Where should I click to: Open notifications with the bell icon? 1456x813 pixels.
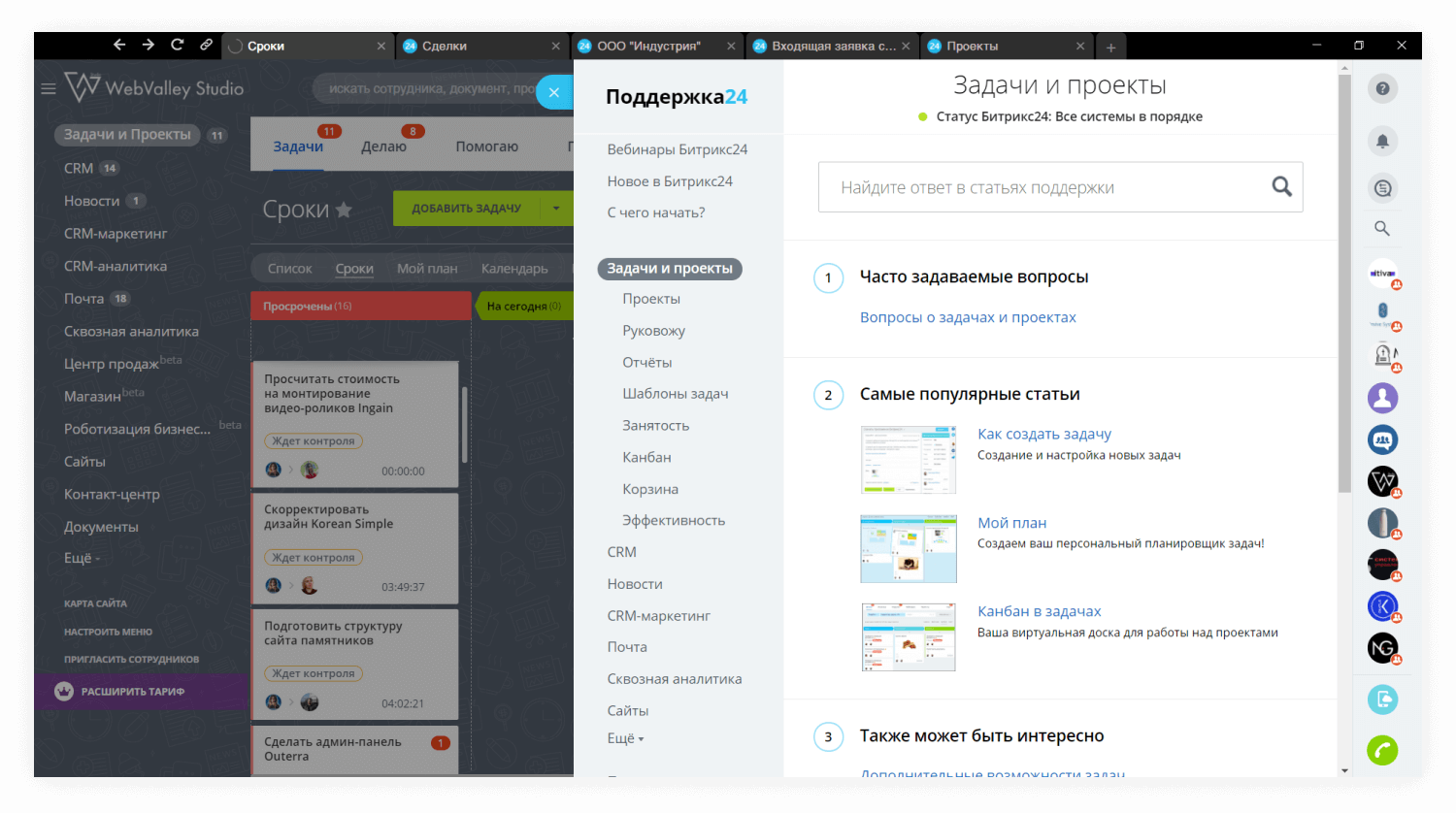(1382, 141)
